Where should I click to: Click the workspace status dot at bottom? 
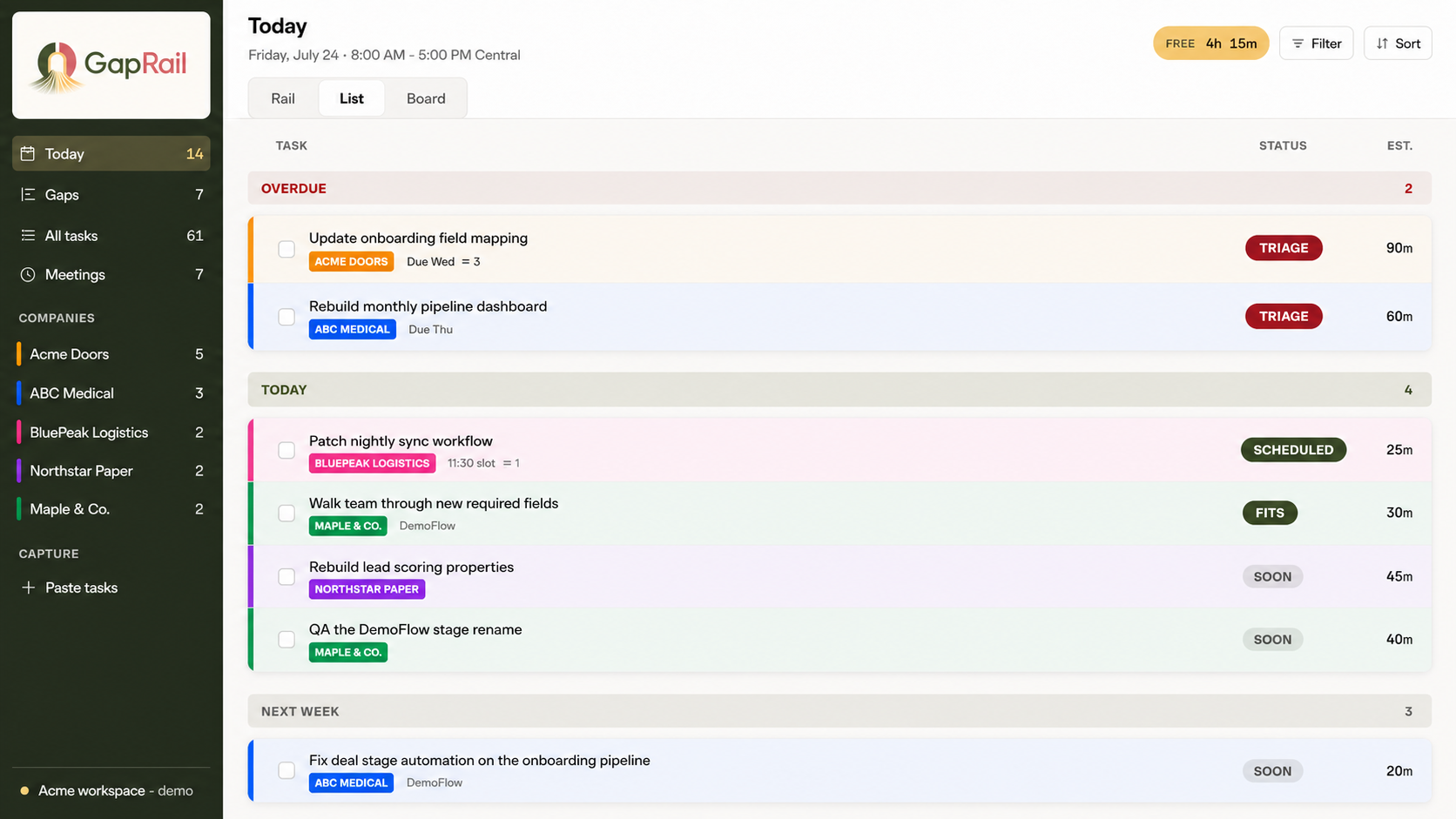pyautogui.click(x=24, y=791)
